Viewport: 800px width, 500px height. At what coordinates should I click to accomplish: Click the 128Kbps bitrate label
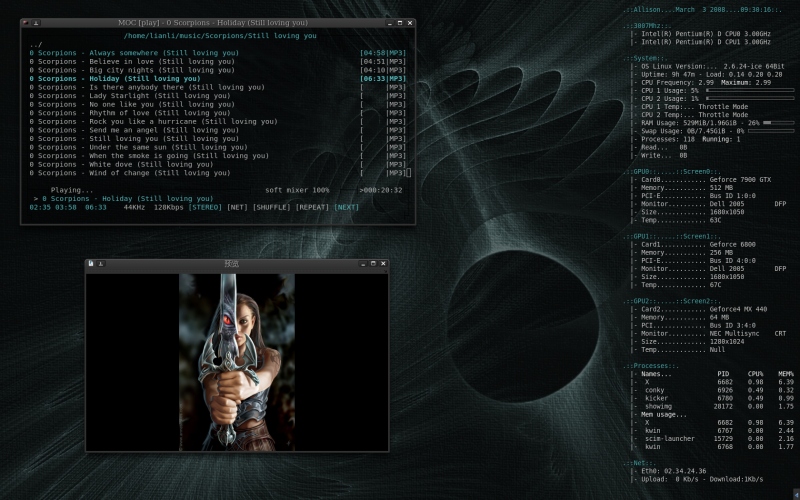(x=168, y=207)
